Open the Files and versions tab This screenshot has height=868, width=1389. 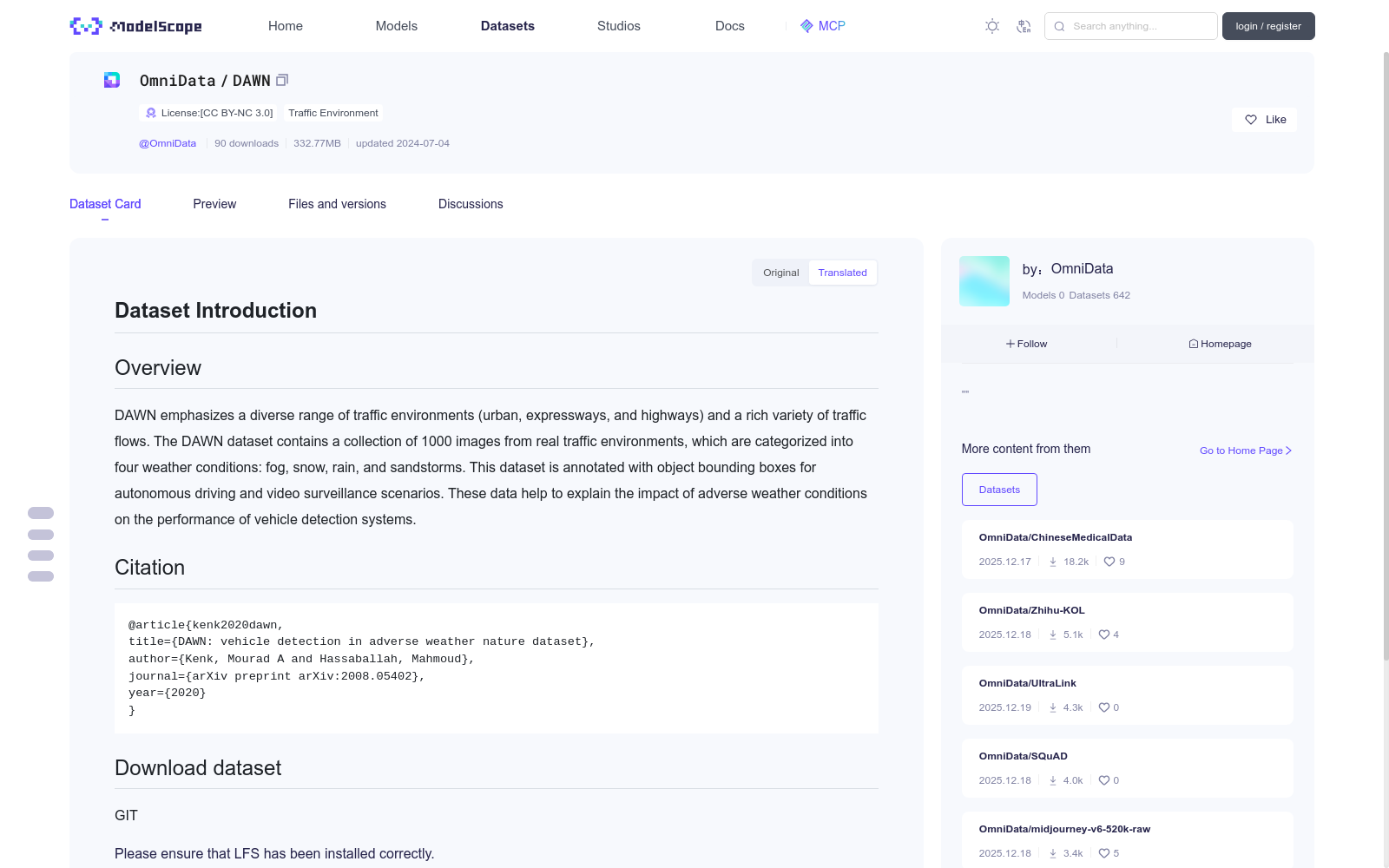pos(337,204)
